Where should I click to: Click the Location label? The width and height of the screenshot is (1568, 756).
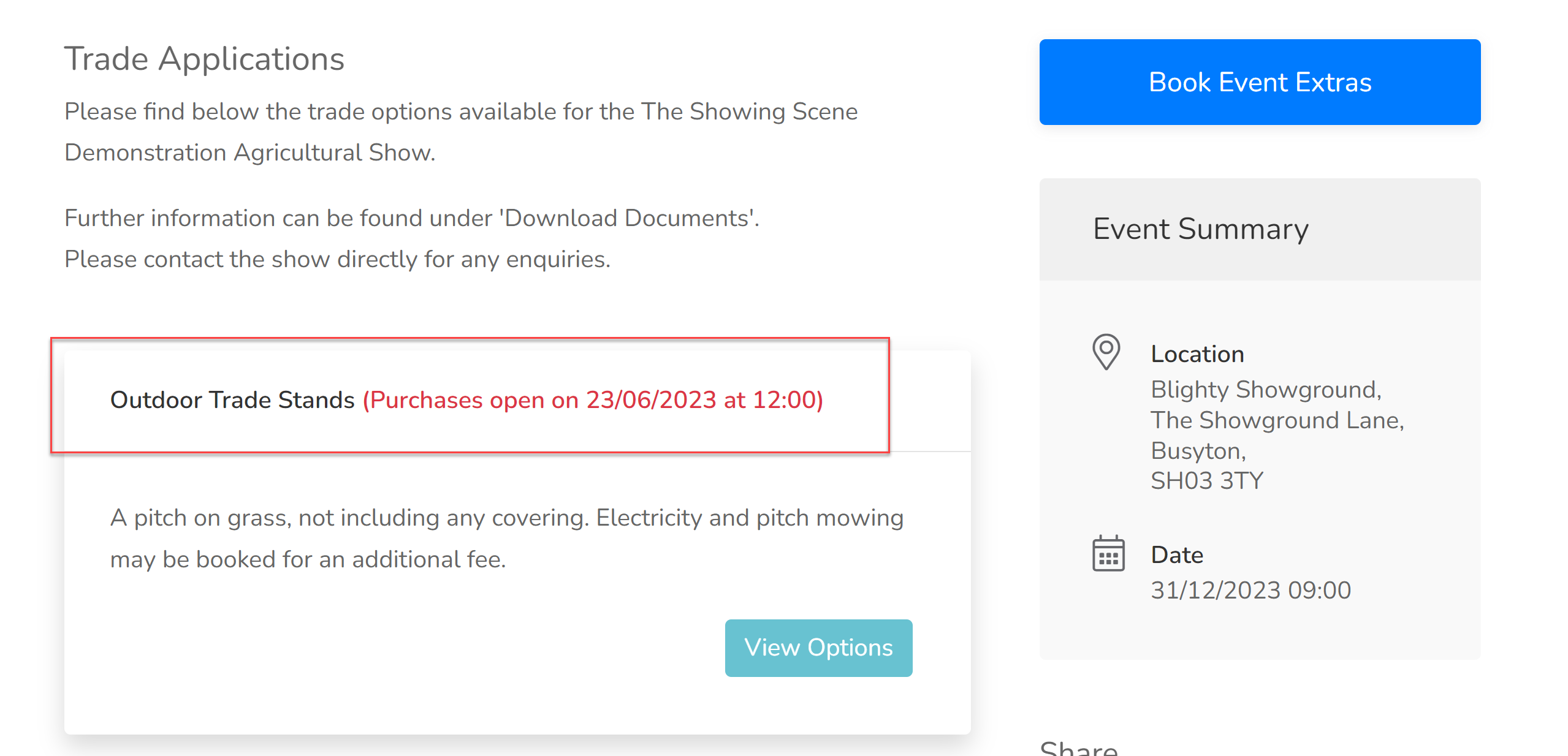click(x=1197, y=354)
